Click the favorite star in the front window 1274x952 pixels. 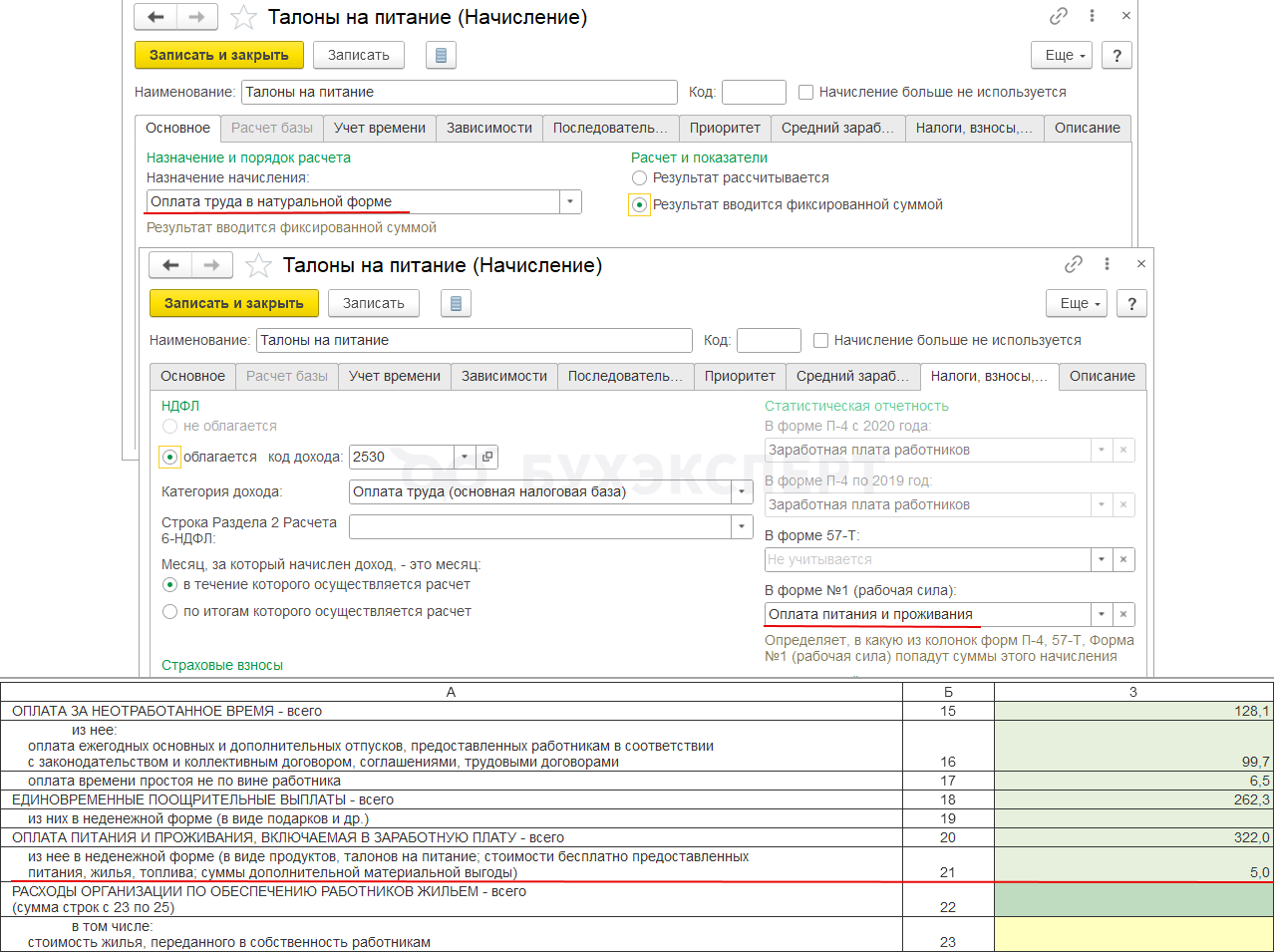coord(258,265)
